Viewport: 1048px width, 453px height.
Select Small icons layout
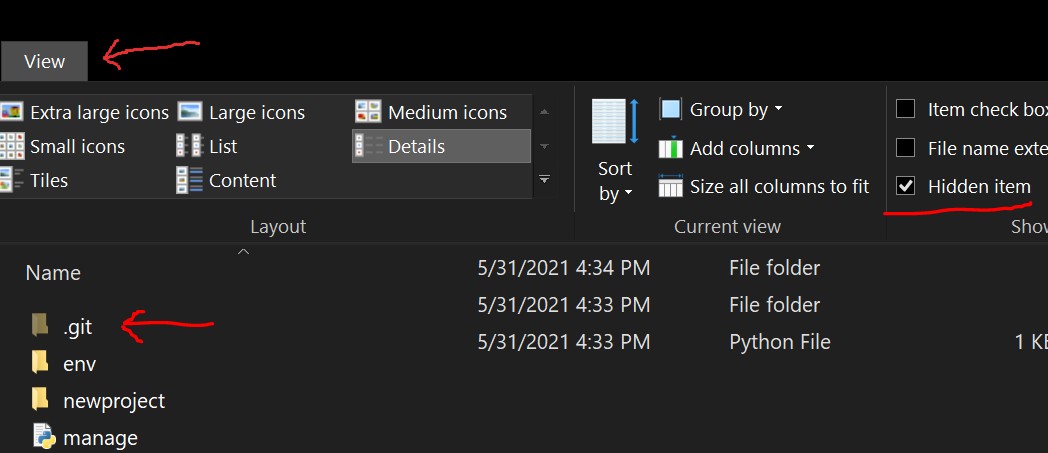tap(64, 147)
